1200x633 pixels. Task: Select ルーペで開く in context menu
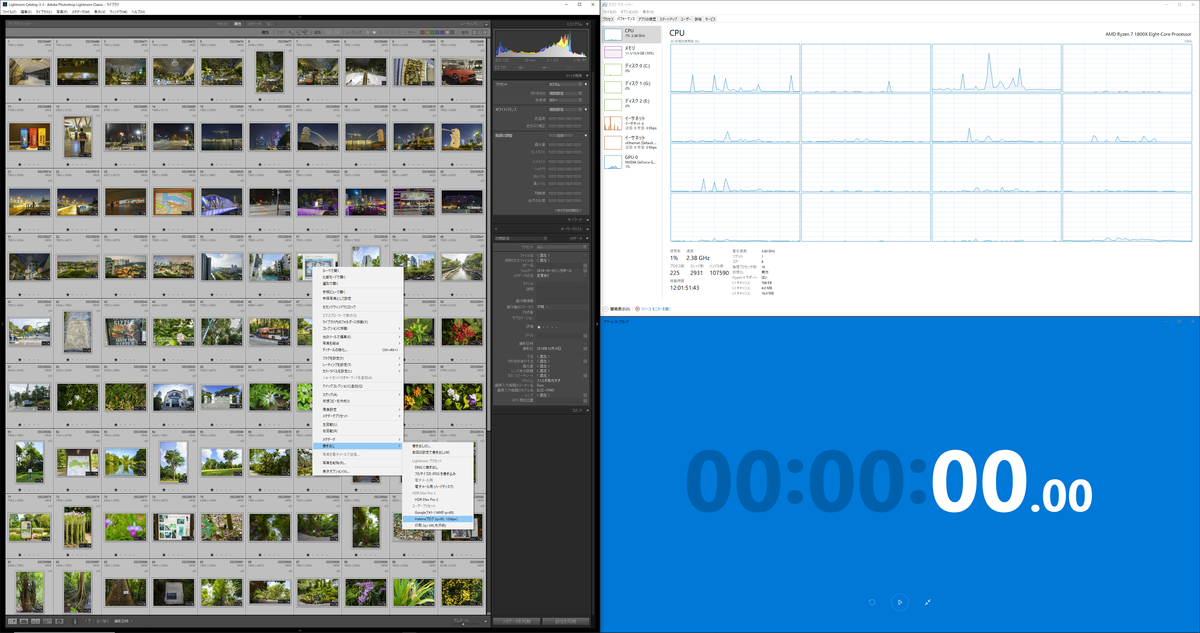pos(358,269)
